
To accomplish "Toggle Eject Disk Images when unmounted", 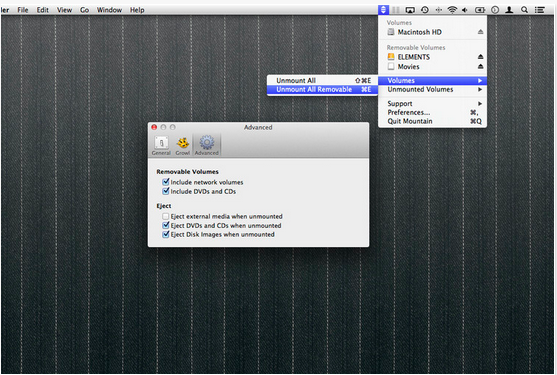I will [x=166, y=234].
